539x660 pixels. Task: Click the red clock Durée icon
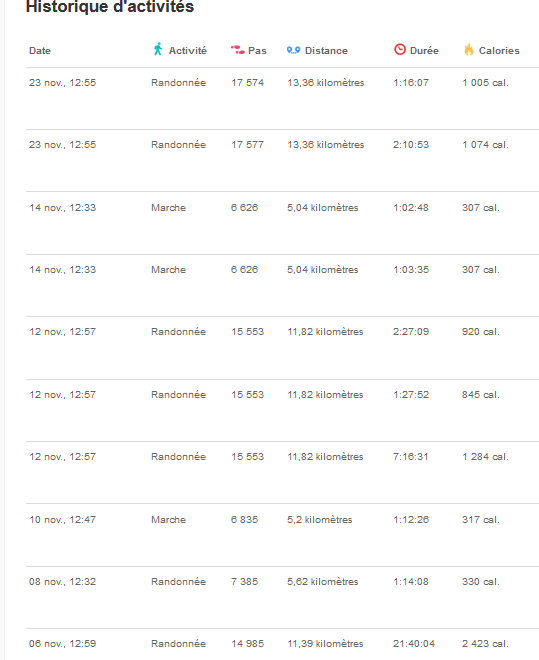pos(400,50)
